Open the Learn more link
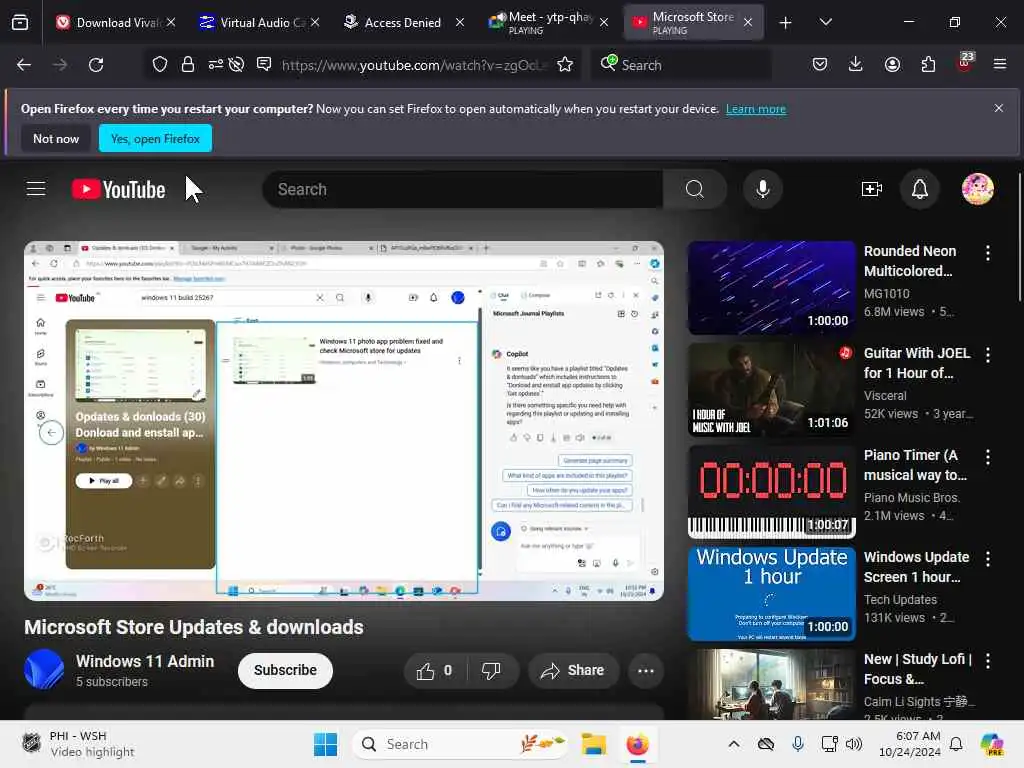This screenshot has width=1024, height=768. coord(756,109)
